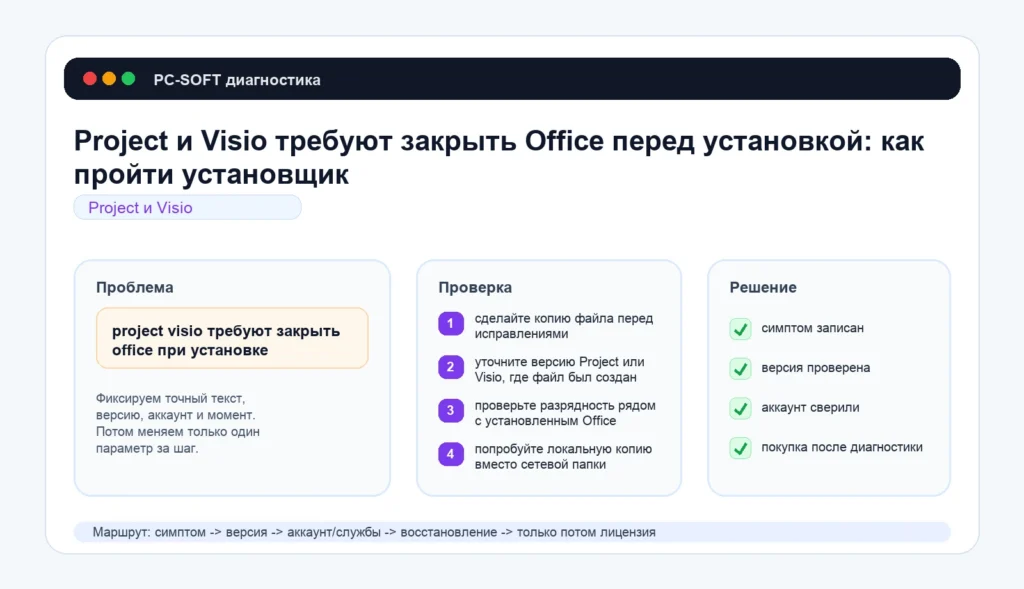Toggle the 'аккаунт сверили' checkbox
The width and height of the screenshot is (1024, 589).
tap(741, 408)
